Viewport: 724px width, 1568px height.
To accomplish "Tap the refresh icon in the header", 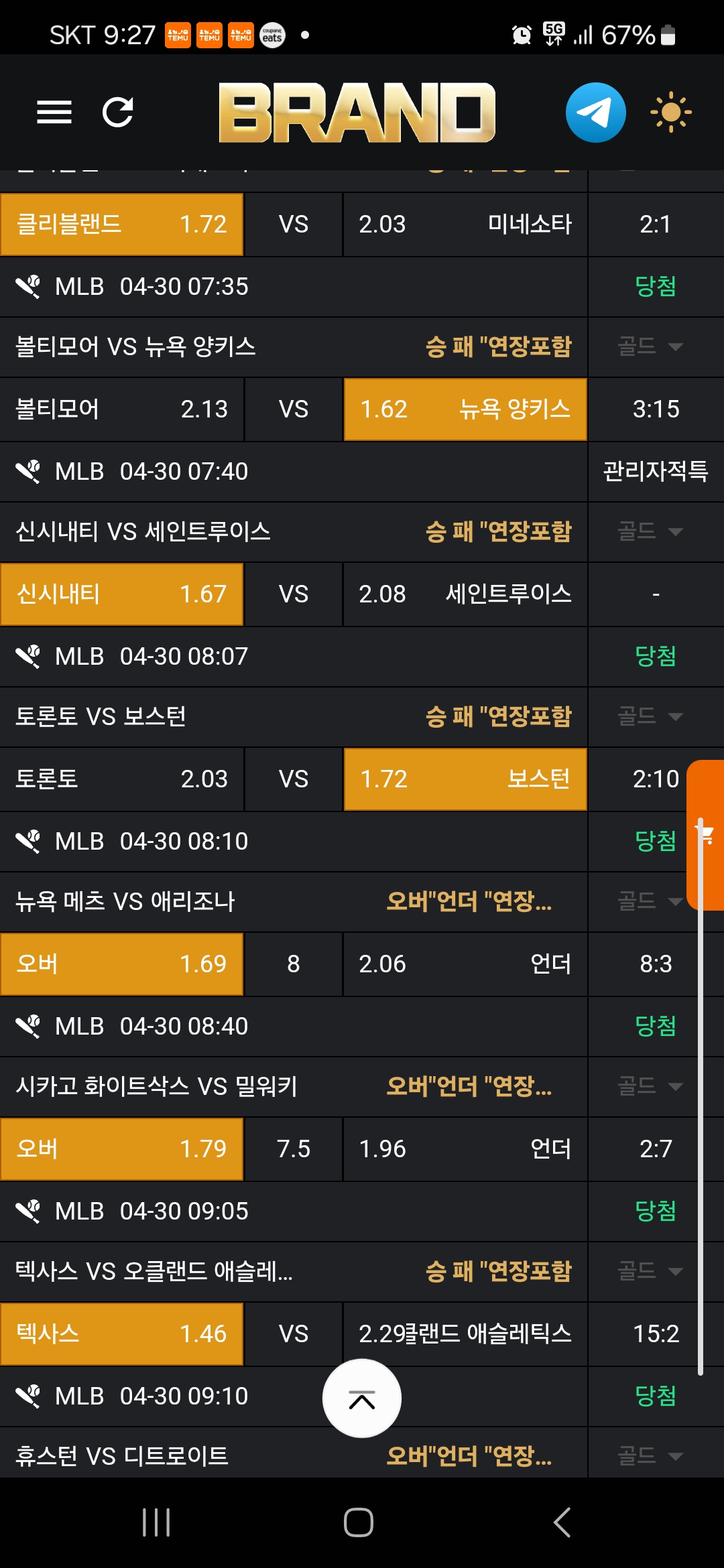I will (118, 112).
